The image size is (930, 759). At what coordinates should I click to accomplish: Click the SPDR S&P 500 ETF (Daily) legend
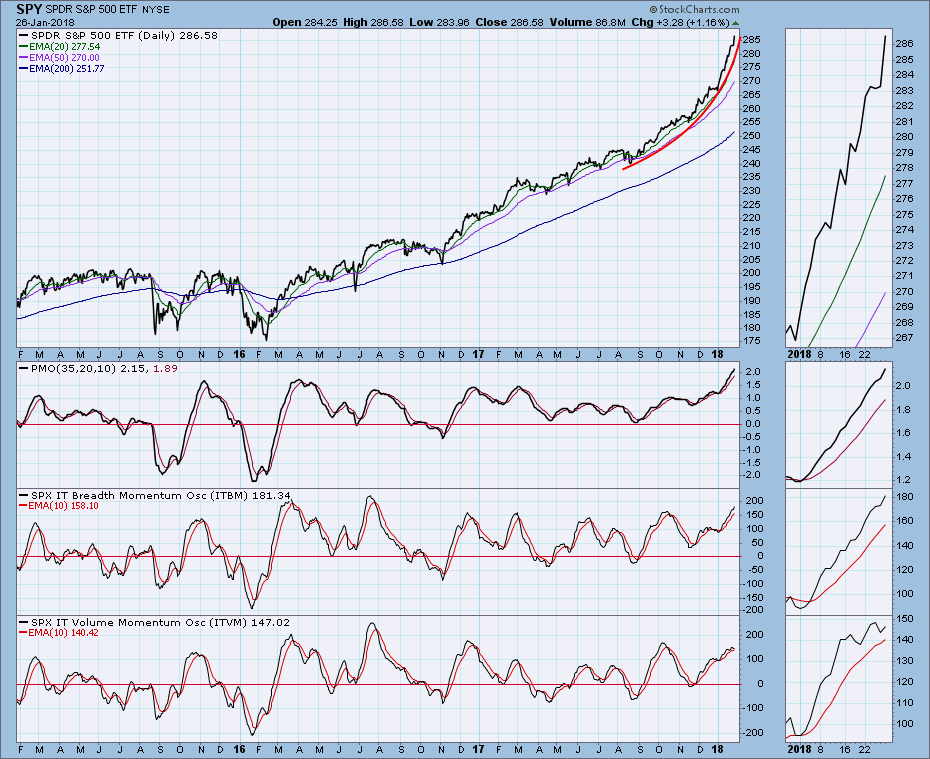tap(119, 36)
